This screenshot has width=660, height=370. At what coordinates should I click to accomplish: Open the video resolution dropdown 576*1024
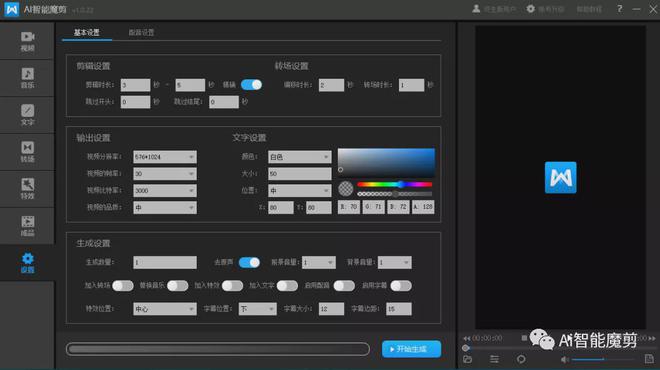(165, 157)
